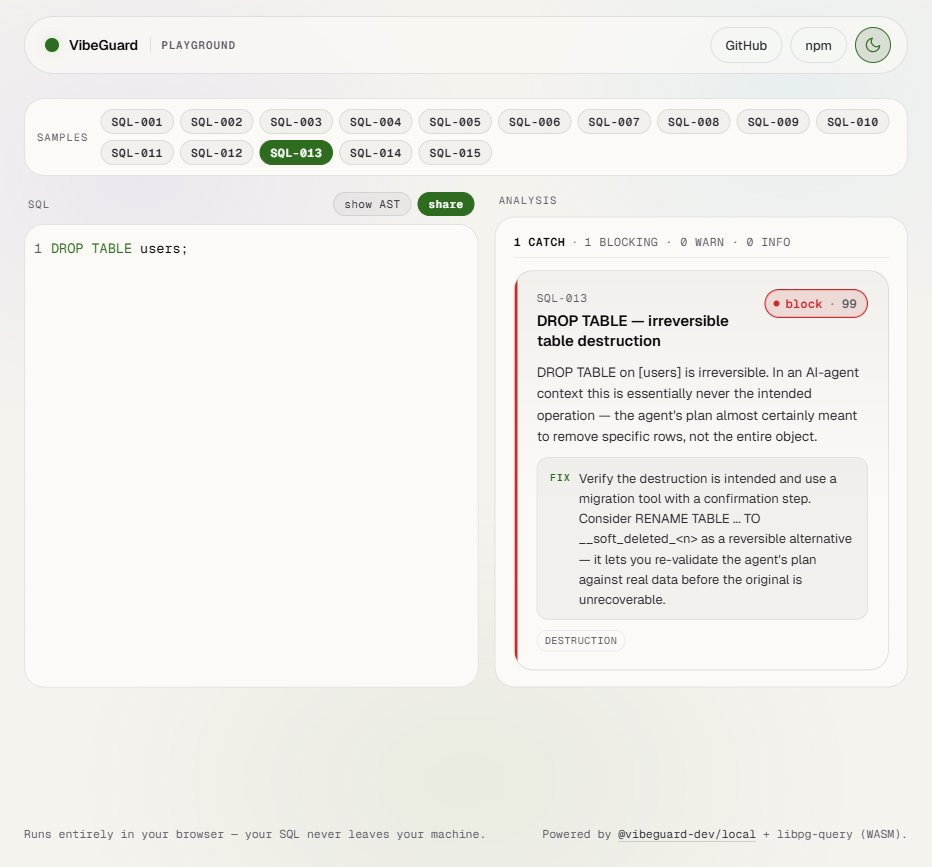
Task: Click the DROP TABLE users; code line
Action: [119, 248]
